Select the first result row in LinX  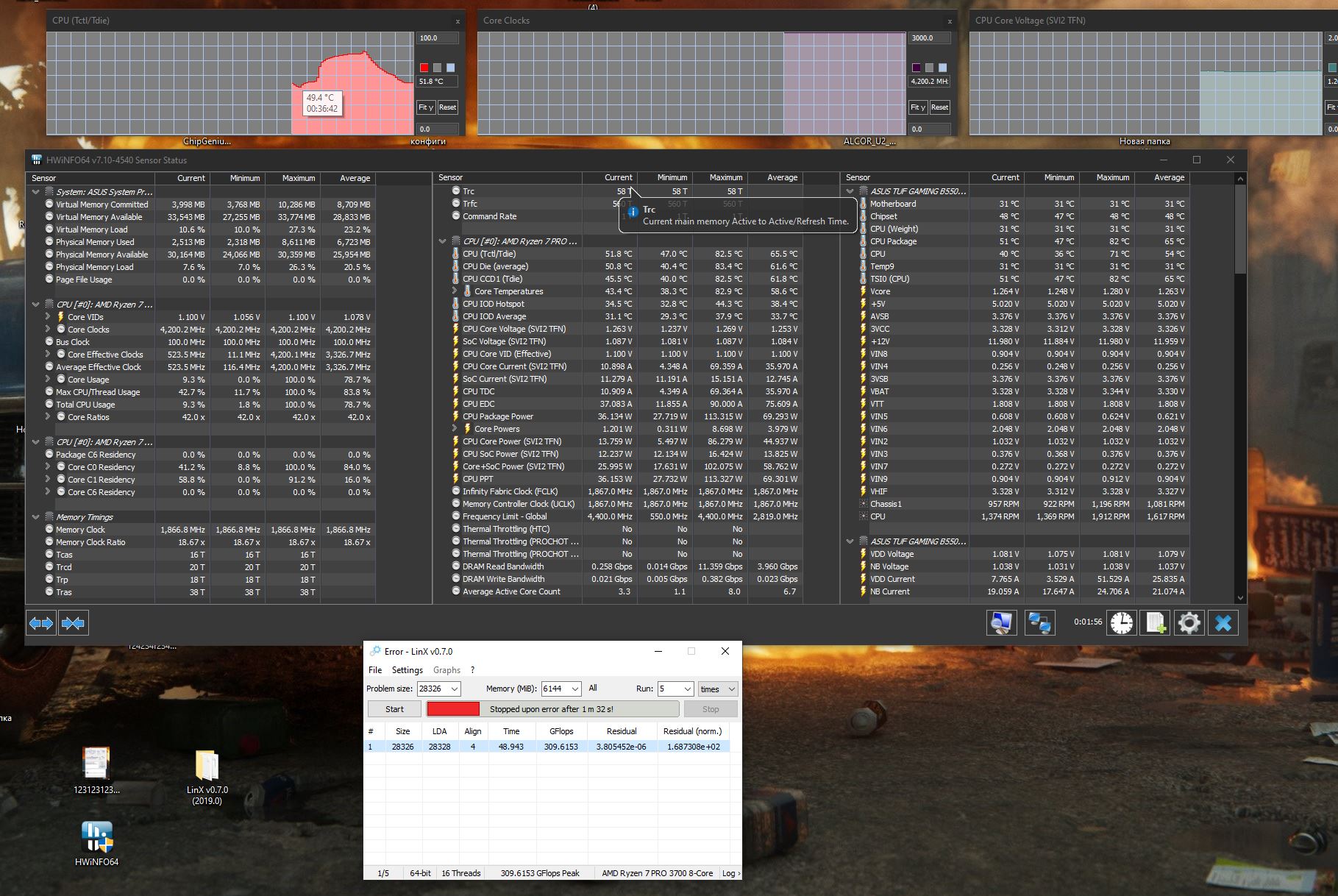pyautogui.click(x=548, y=747)
